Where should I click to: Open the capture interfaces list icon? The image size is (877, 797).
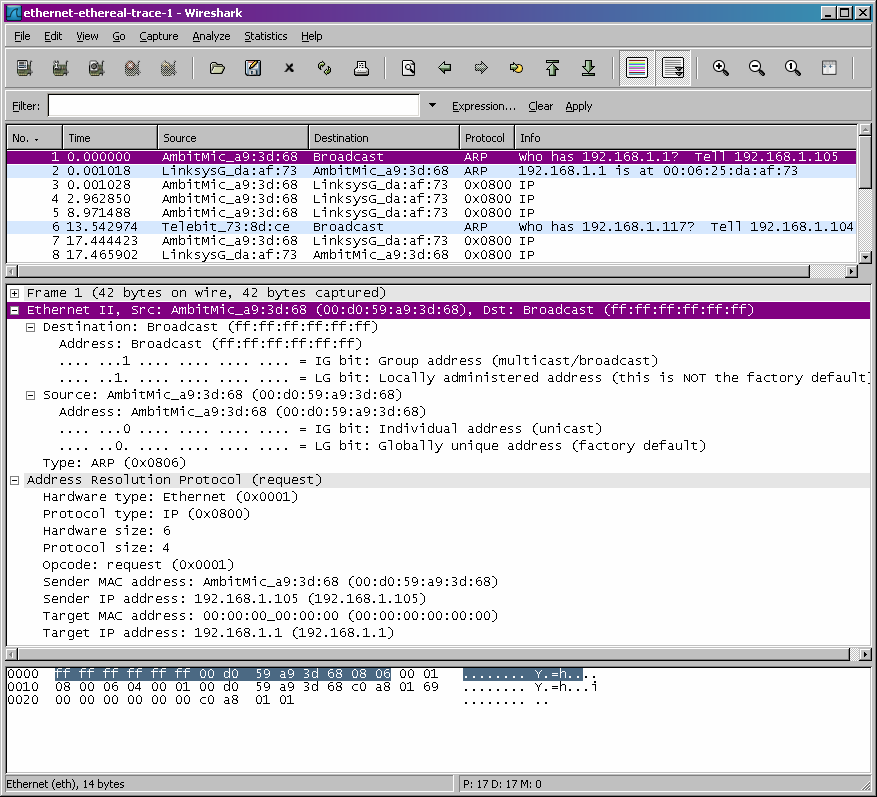[25, 68]
